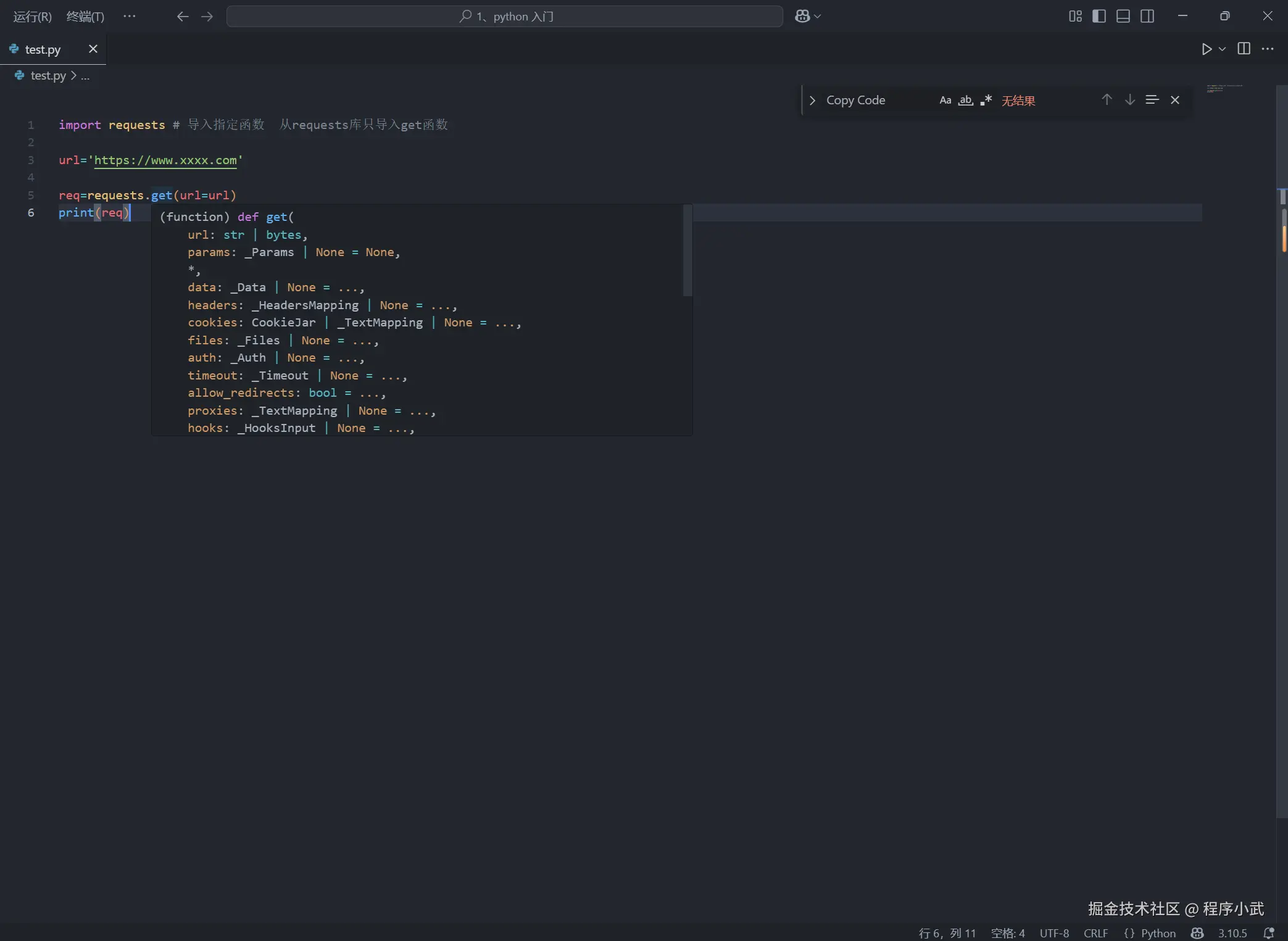This screenshot has width=1288, height=941.
Task: Open run button dropdown arrow
Action: (x=1222, y=49)
